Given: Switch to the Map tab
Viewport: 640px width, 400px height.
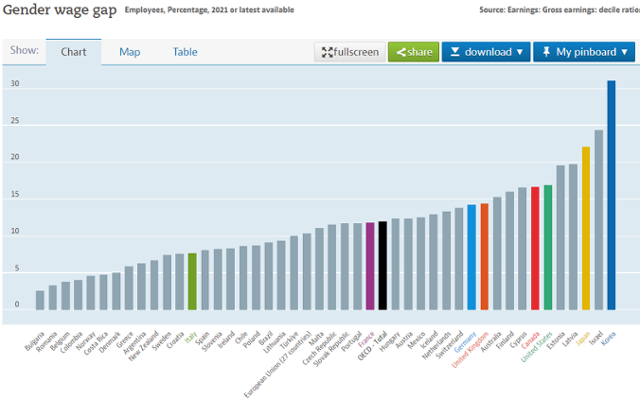Looking at the screenshot, I should point(130,52).
